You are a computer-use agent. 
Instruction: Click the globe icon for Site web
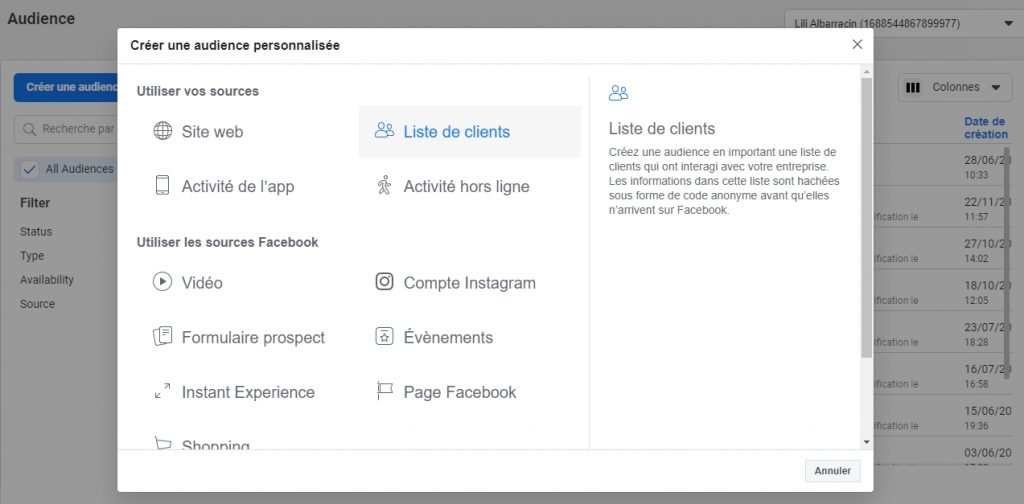click(163, 131)
